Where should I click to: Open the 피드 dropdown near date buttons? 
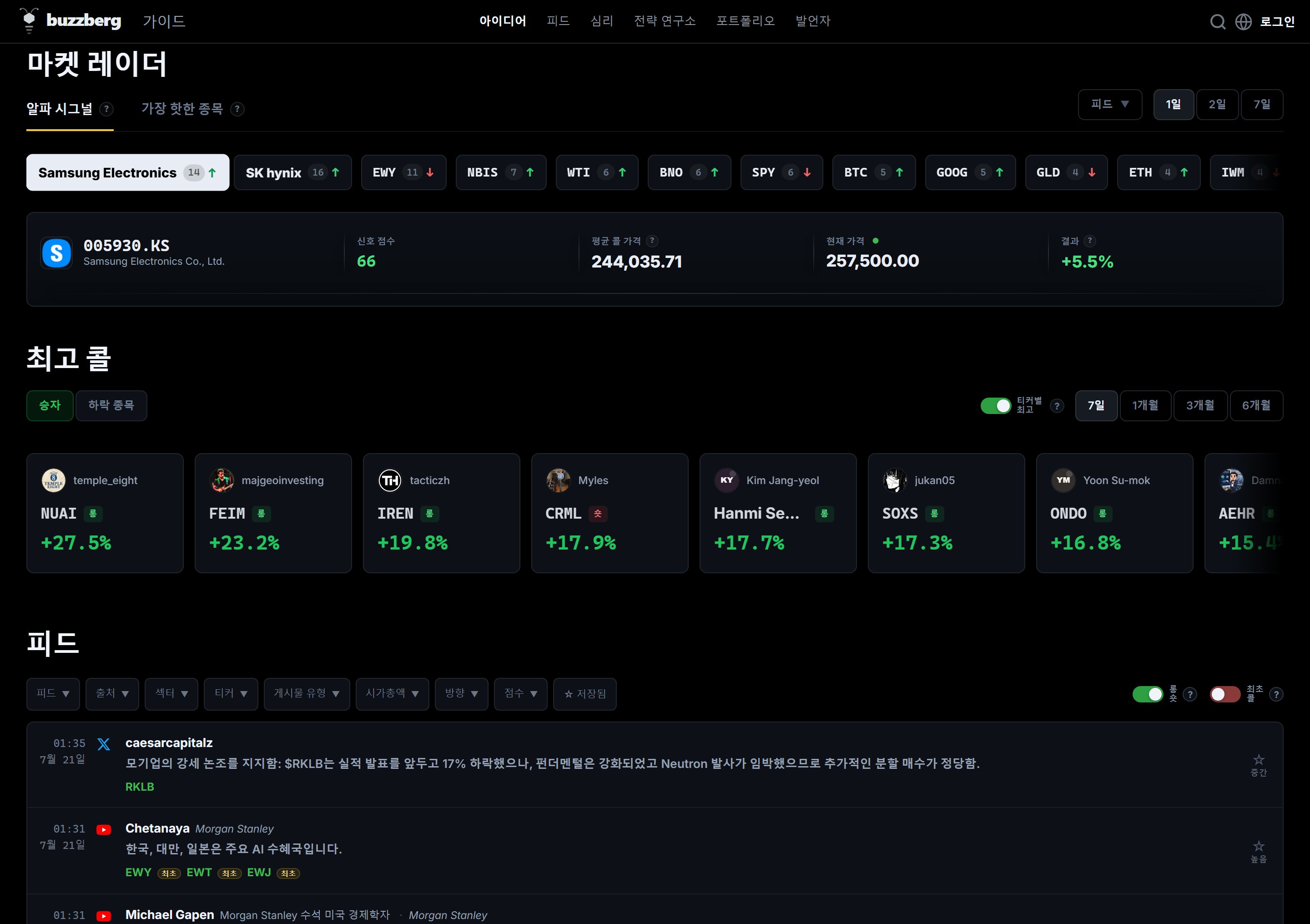tap(1110, 105)
